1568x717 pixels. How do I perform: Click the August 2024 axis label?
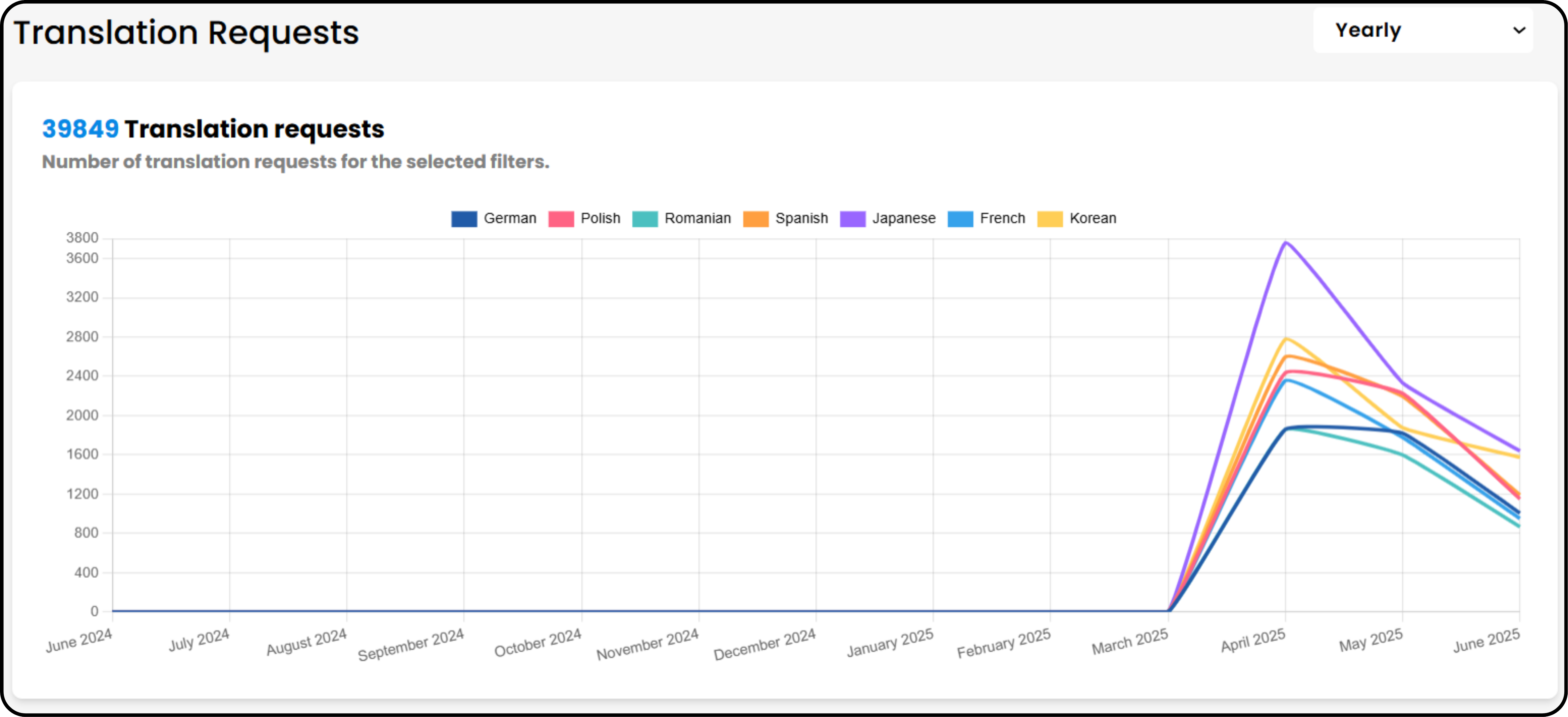(x=306, y=643)
